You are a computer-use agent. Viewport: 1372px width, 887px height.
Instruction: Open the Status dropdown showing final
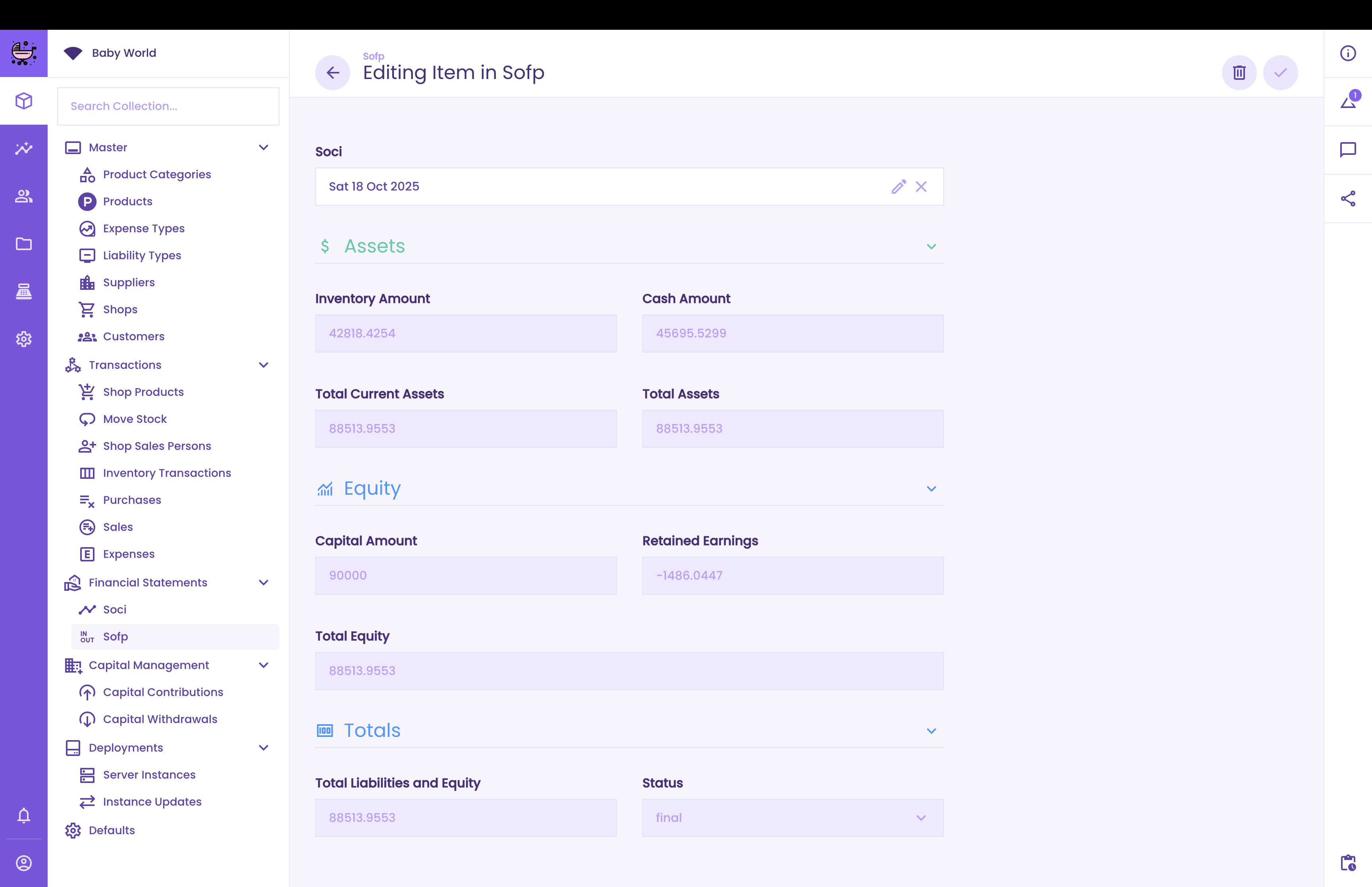click(792, 817)
